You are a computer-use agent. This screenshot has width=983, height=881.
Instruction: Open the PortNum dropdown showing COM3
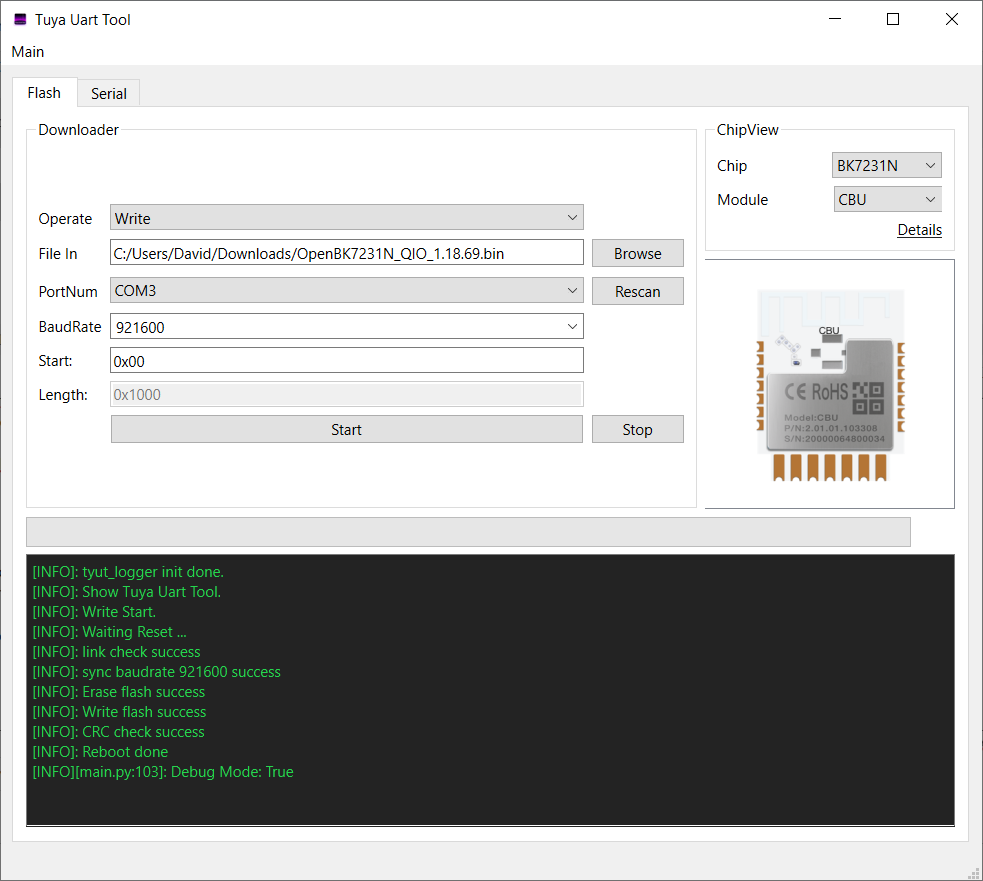[x=347, y=290]
